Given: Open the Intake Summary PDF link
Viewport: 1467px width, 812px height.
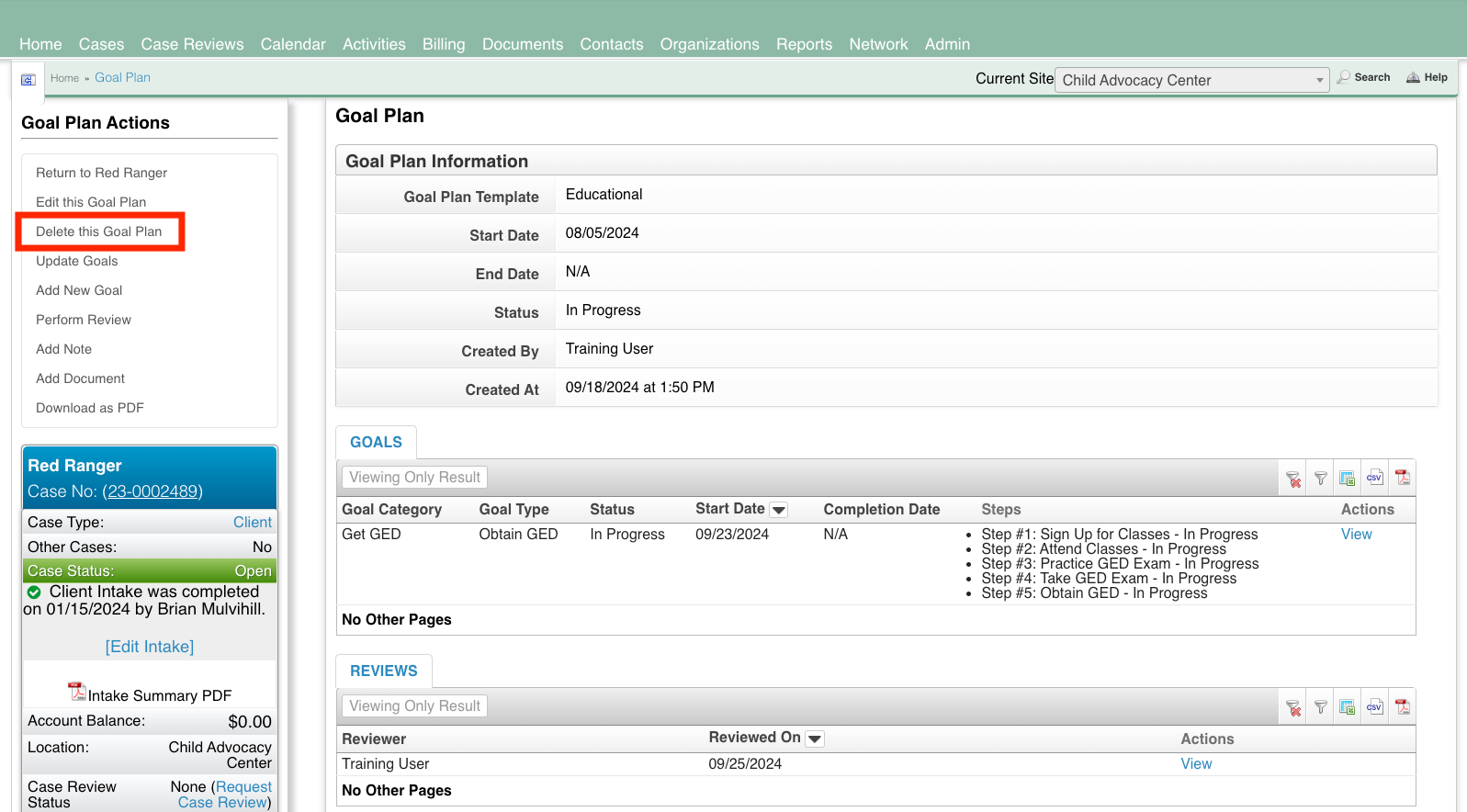Looking at the screenshot, I should click(160, 696).
